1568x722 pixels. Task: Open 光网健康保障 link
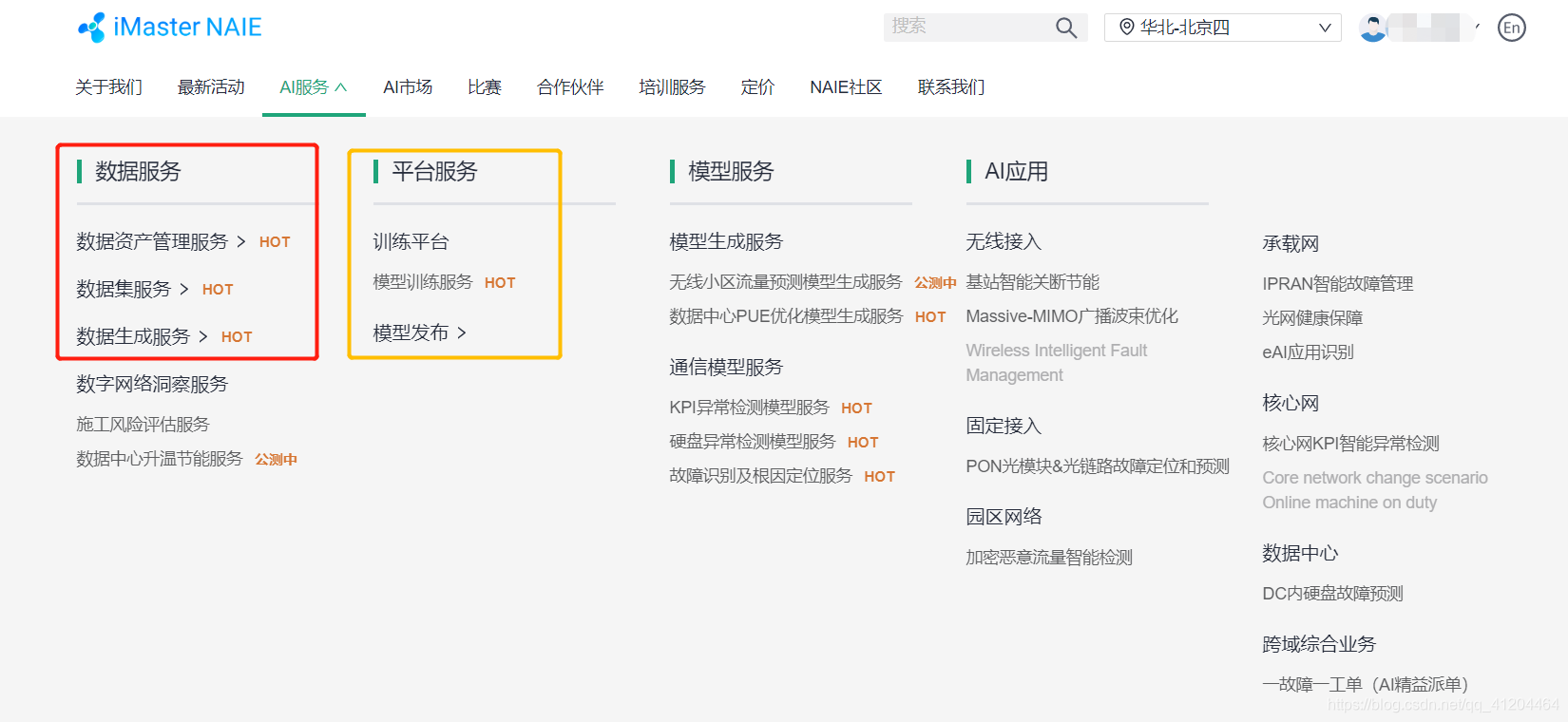click(1312, 318)
